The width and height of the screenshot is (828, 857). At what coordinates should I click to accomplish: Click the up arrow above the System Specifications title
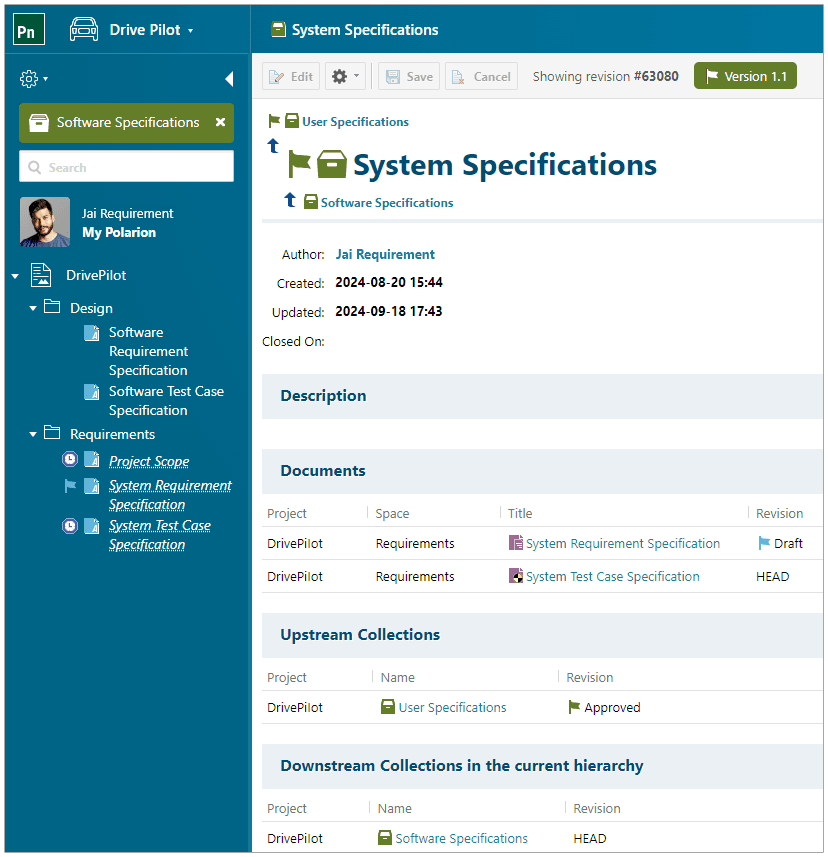273,146
